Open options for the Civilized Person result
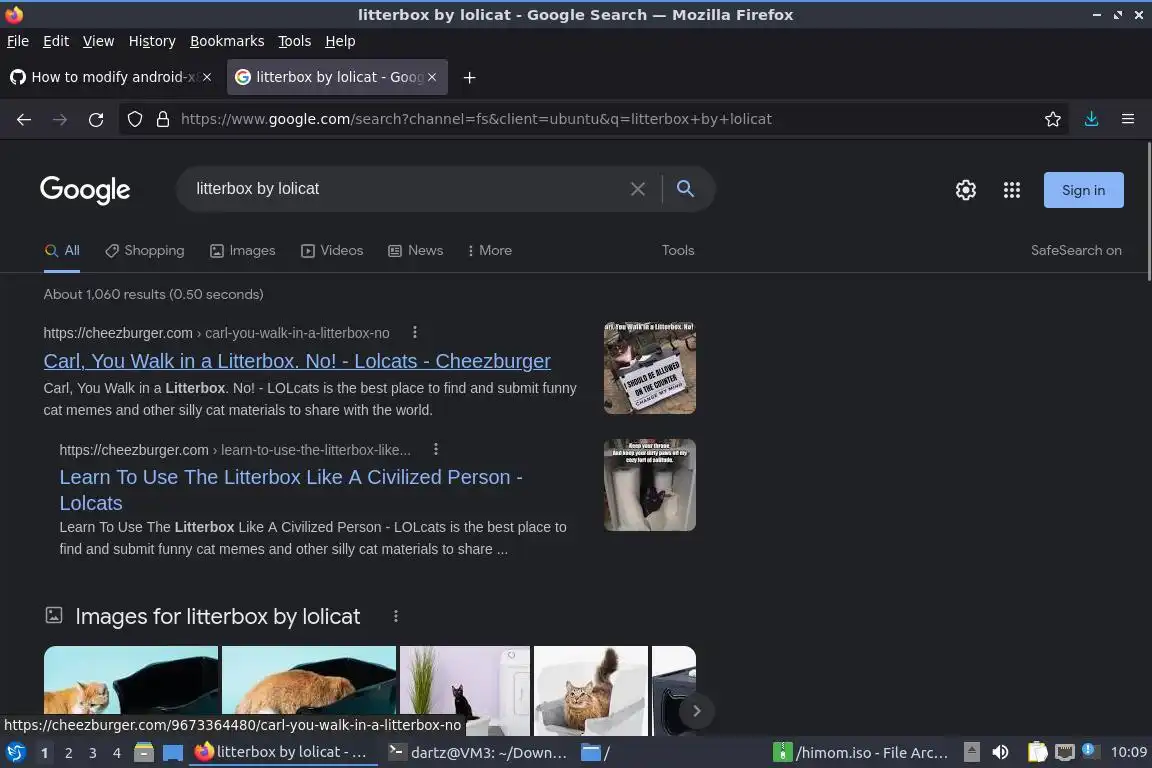This screenshot has width=1152, height=768. [x=436, y=449]
